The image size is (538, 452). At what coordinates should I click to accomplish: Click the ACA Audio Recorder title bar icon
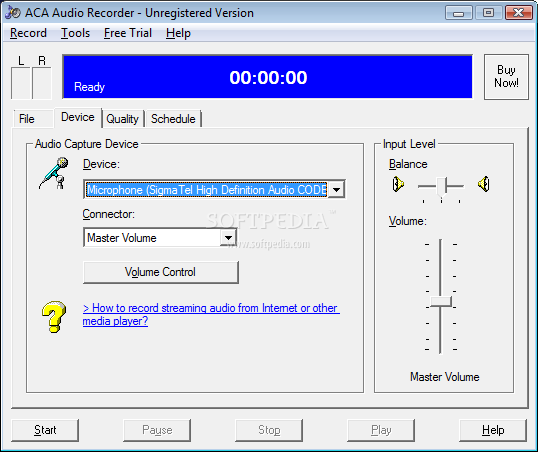13,13
